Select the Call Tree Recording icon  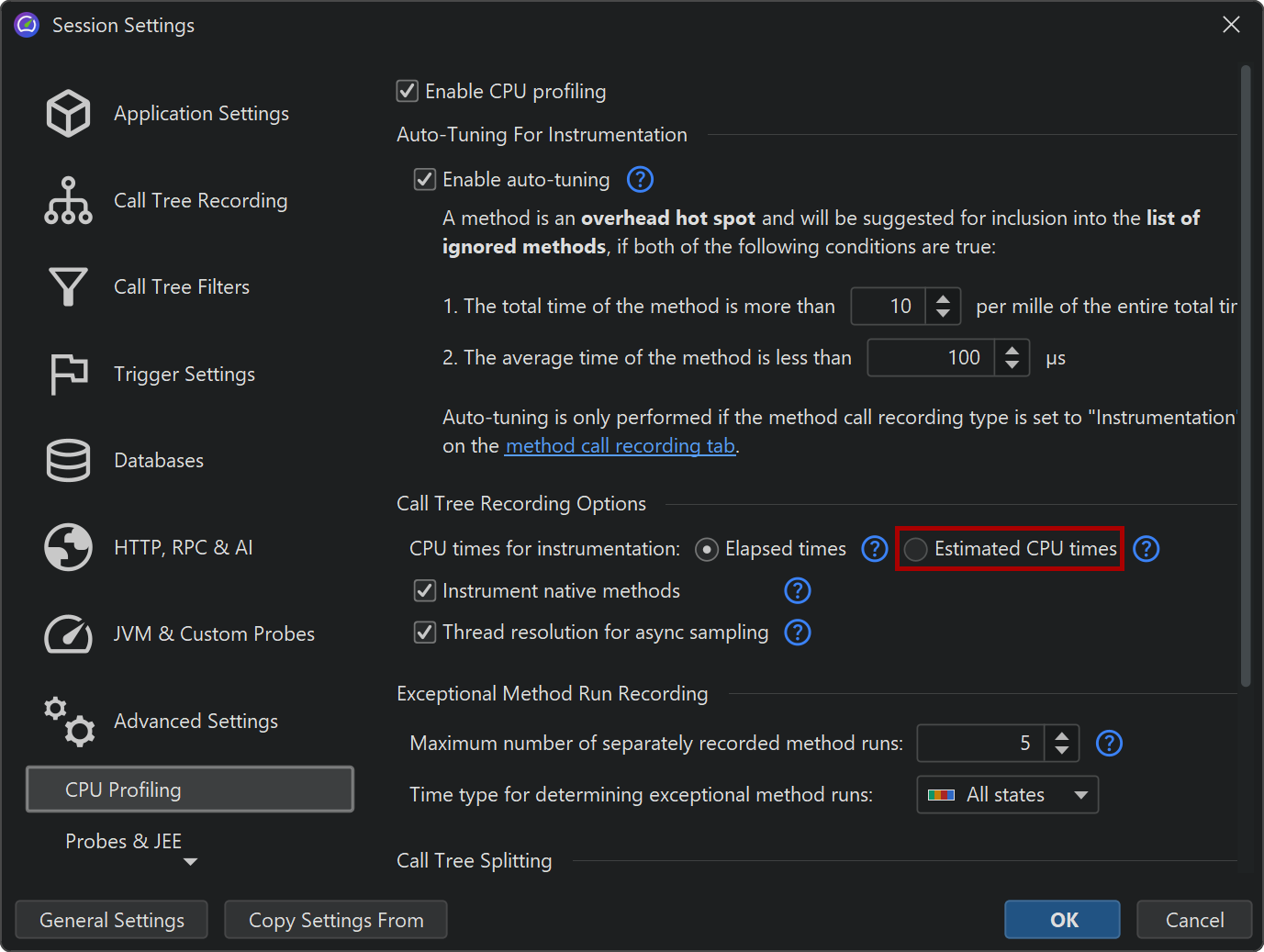pyautogui.click(x=69, y=201)
